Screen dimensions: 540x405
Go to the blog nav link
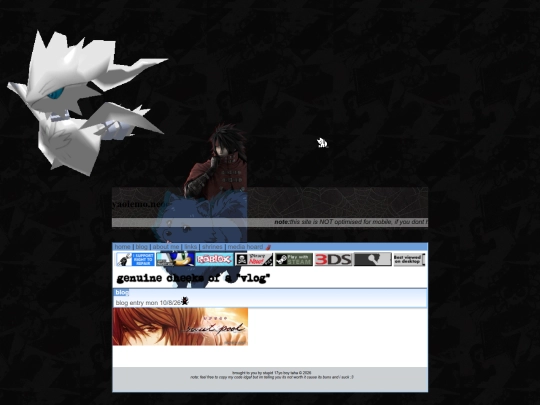click(141, 247)
